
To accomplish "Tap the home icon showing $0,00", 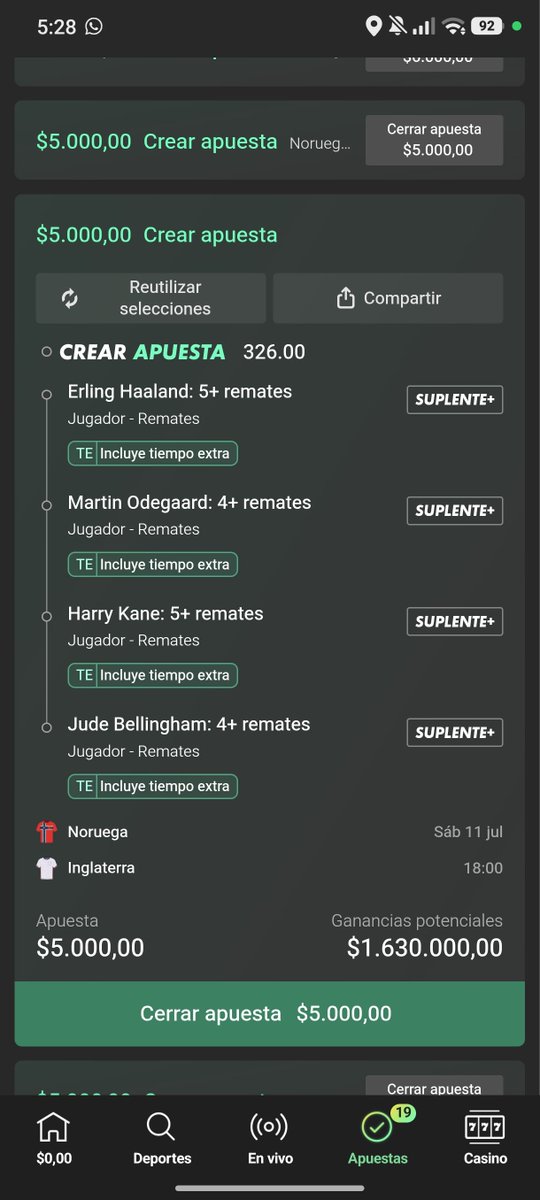I will tap(53, 1139).
